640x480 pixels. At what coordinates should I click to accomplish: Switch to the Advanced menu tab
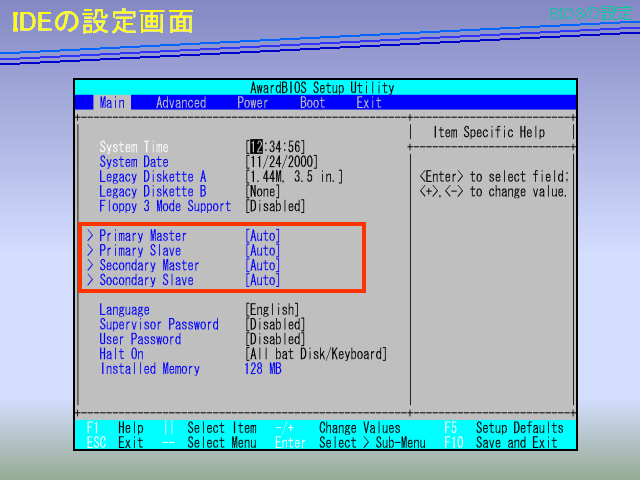point(181,102)
